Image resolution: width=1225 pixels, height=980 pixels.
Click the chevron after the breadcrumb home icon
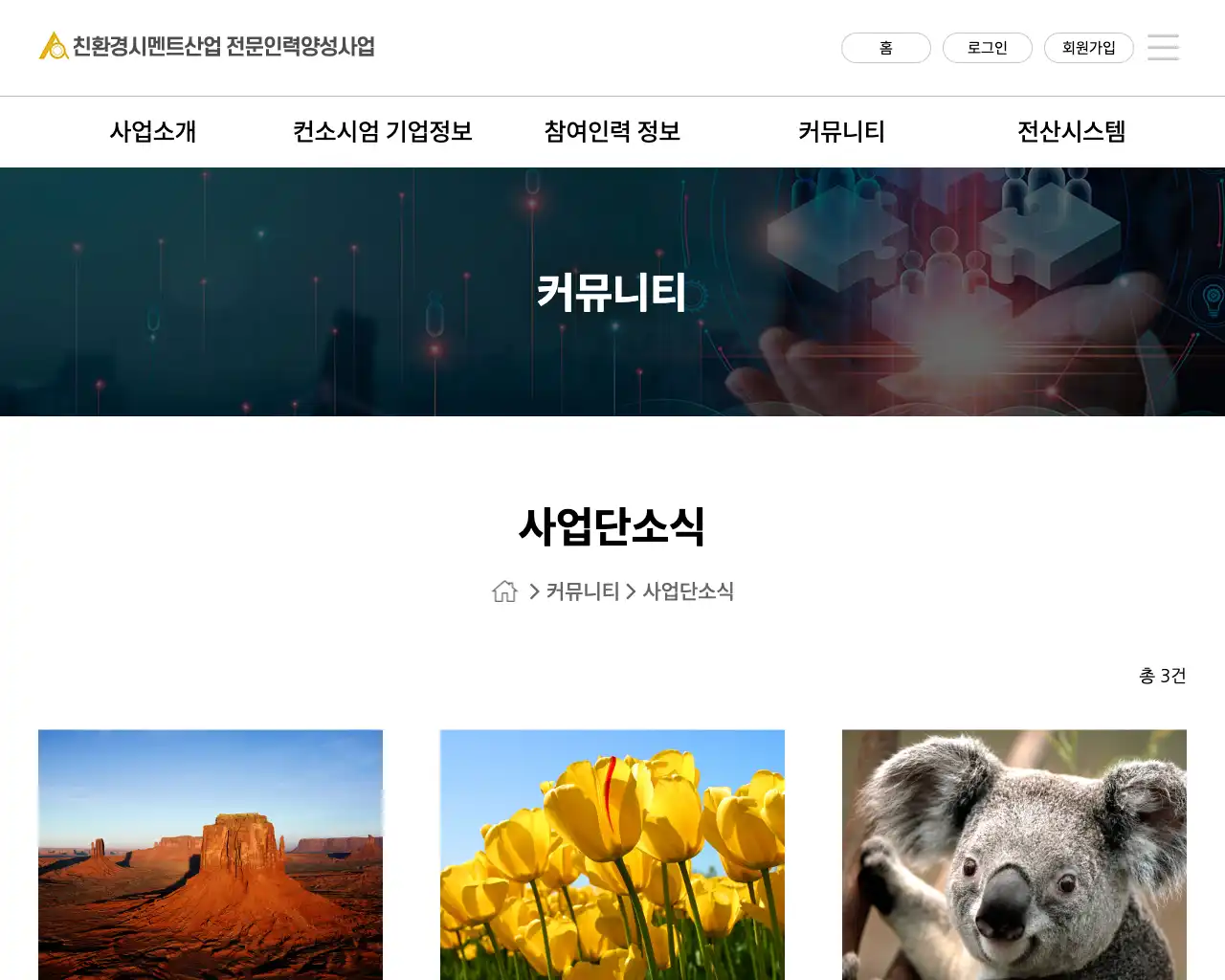pos(534,591)
